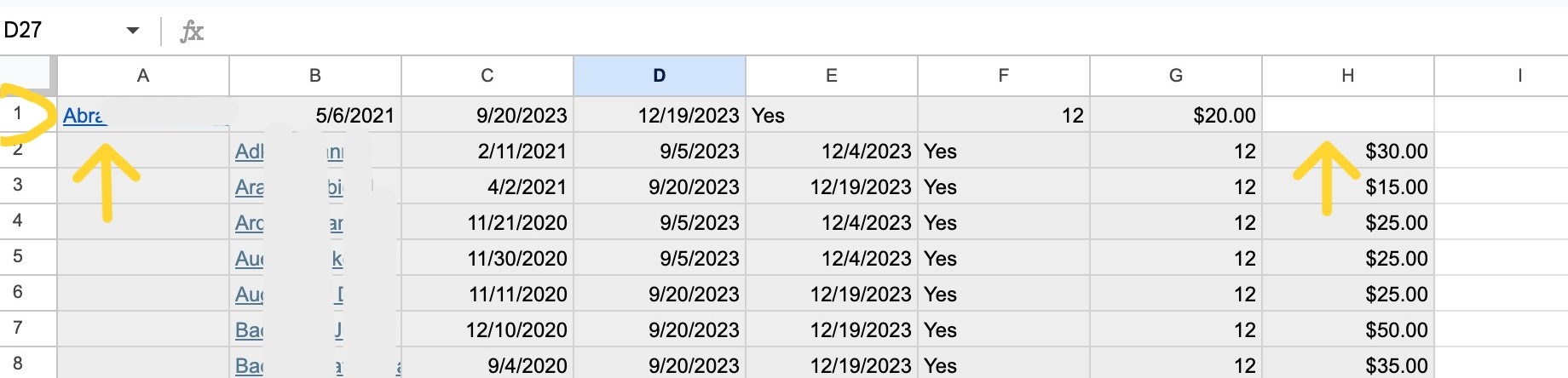
Task: Open the "Abra" hyperlink in row 1
Action: pos(83,116)
